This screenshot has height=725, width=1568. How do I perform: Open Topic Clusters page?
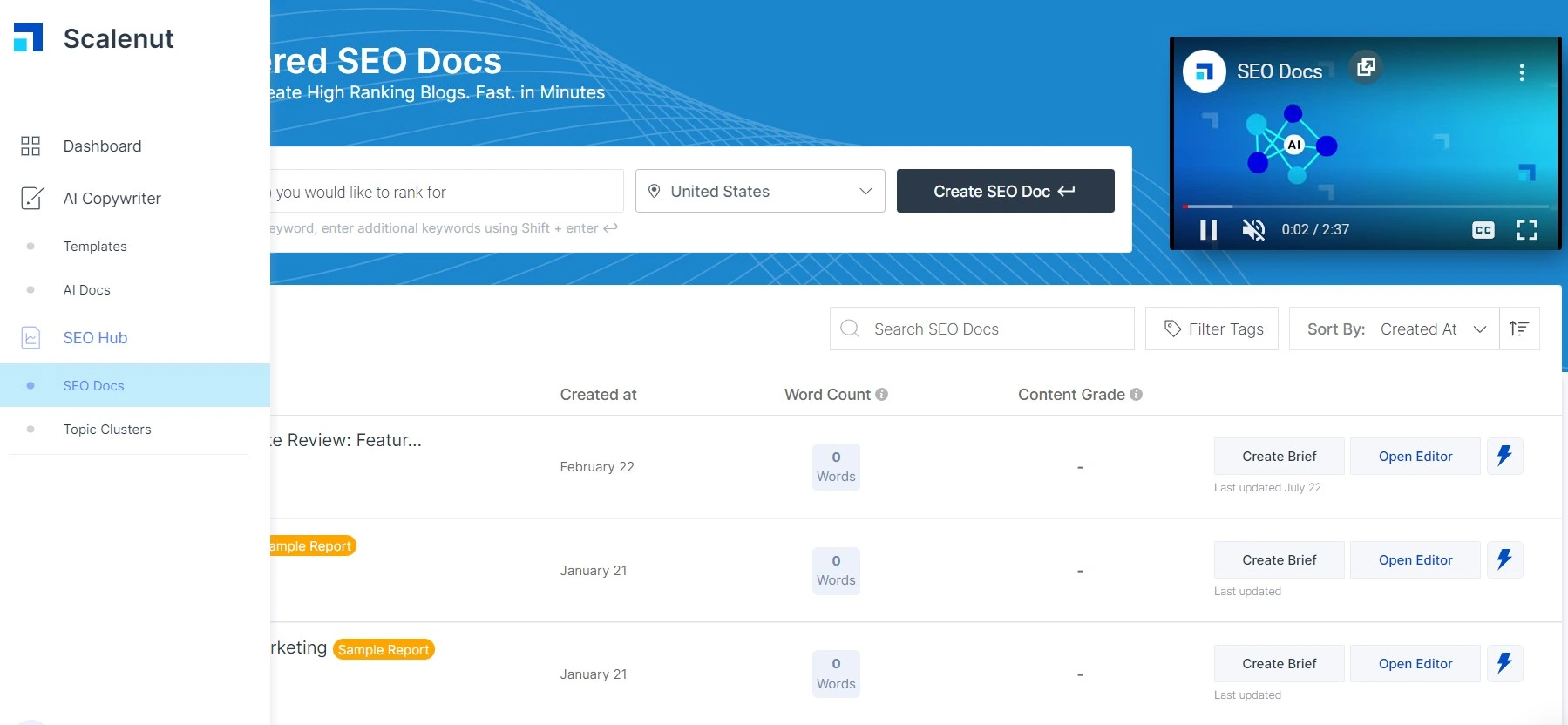pyautogui.click(x=107, y=430)
